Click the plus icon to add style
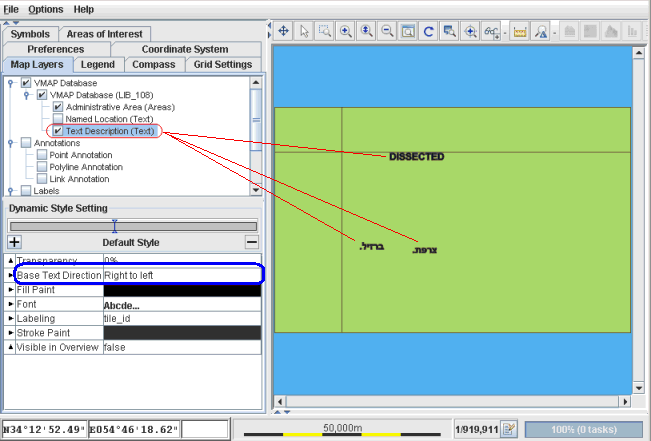The width and height of the screenshot is (651, 441). (14, 242)
